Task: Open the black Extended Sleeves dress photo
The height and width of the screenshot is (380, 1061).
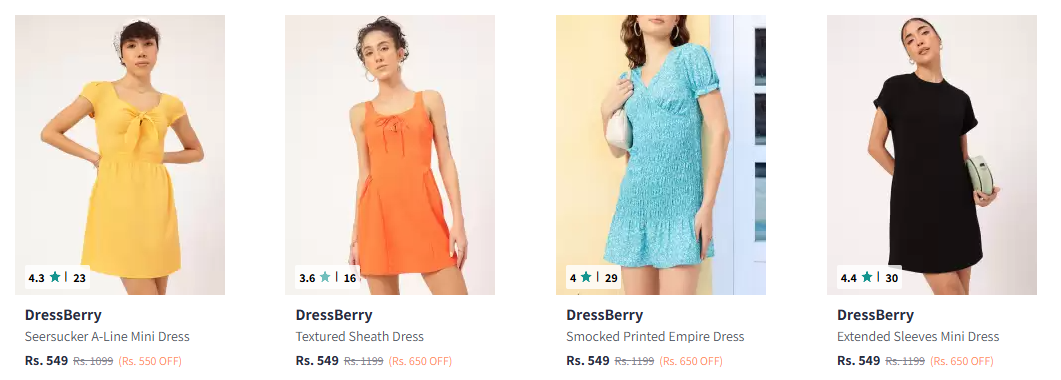Action: [x=932, y=155]
